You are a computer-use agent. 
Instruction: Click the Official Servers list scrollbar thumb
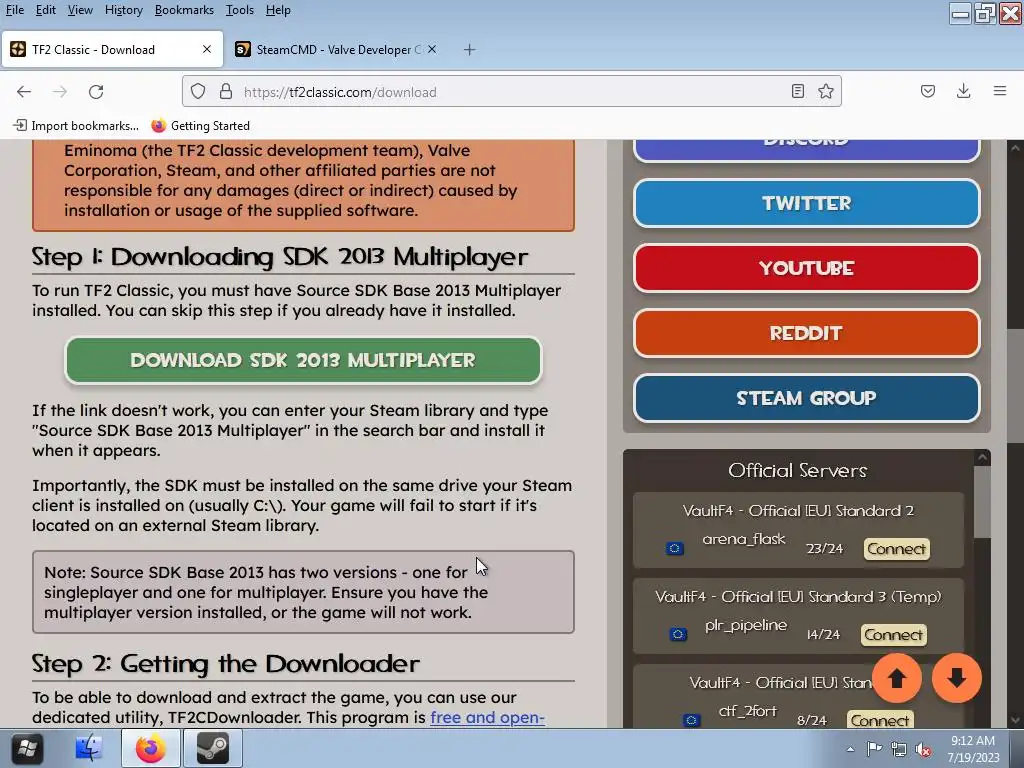pos(982,502)
